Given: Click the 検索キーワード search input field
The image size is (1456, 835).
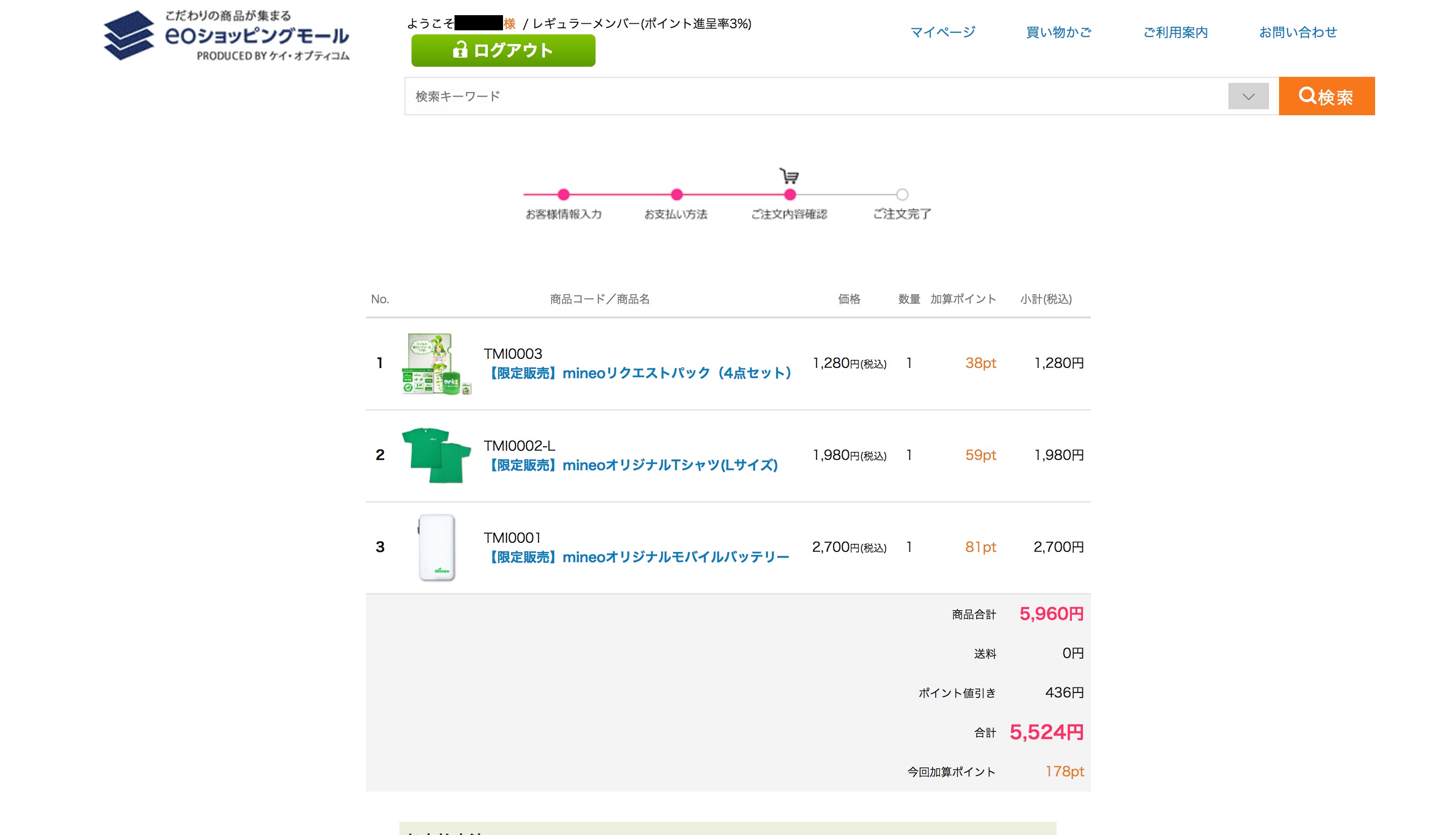Looking at the screenshot, I should 814,97.
